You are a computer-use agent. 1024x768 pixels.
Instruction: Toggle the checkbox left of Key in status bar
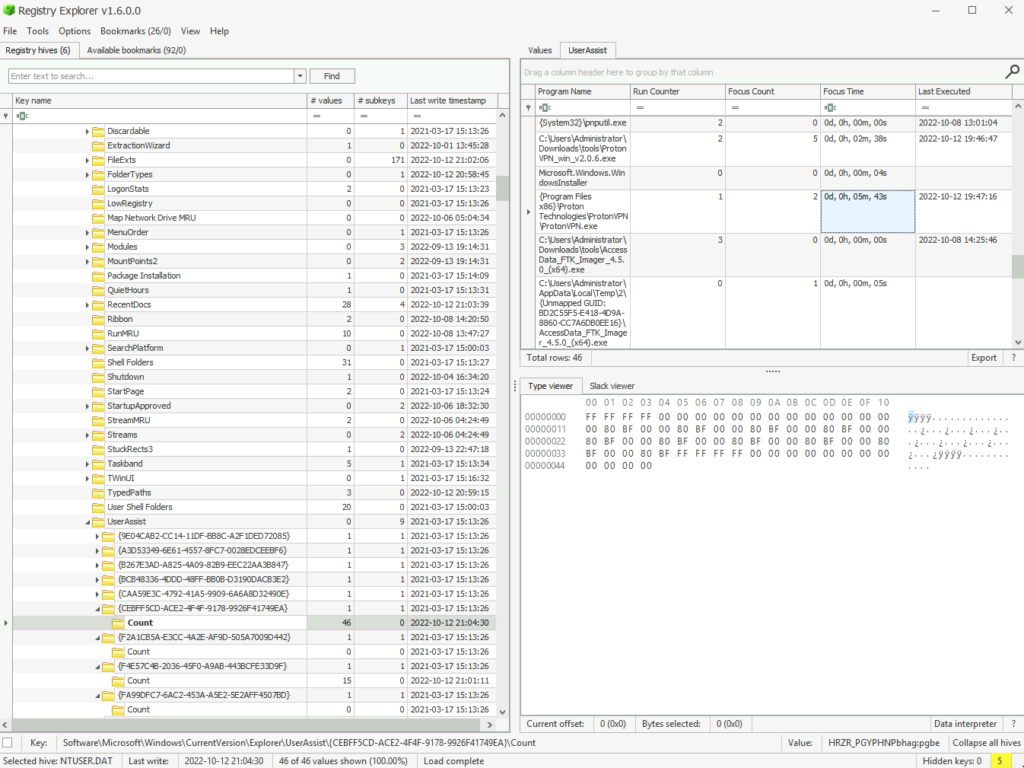tap(7, 743)
